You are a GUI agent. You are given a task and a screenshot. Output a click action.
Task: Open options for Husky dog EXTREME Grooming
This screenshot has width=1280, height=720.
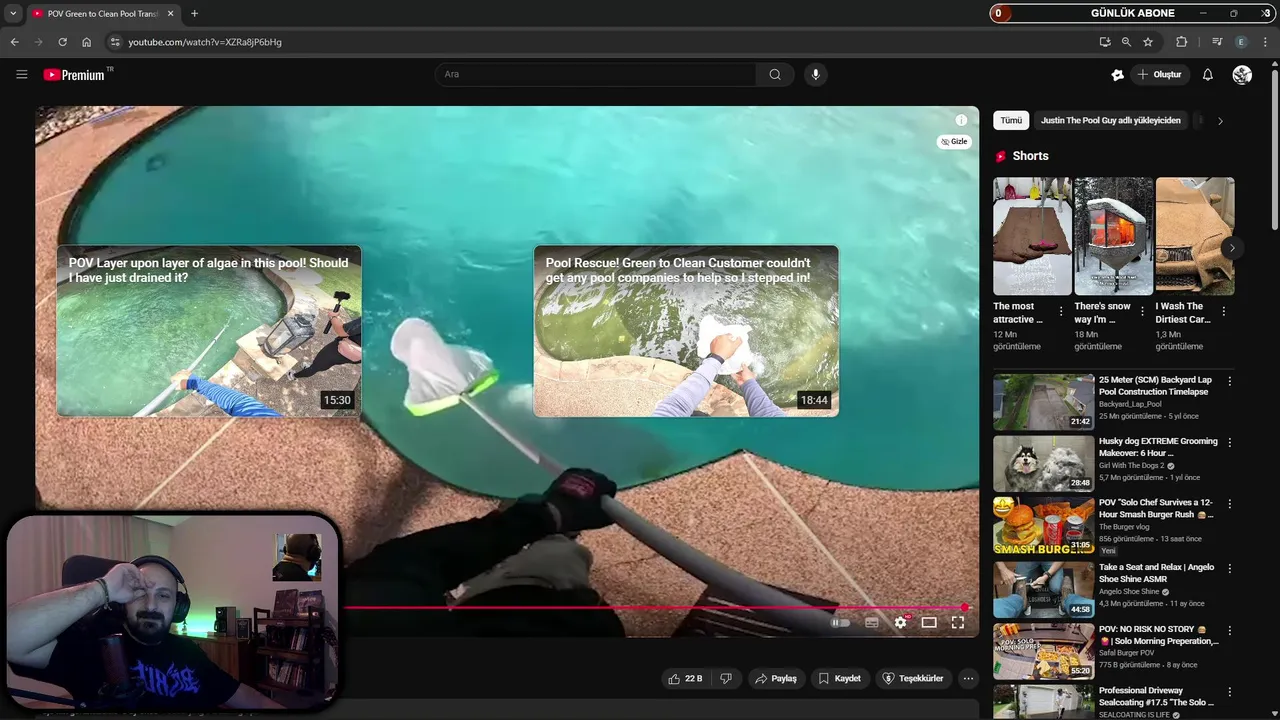[x=1230, y=442]
